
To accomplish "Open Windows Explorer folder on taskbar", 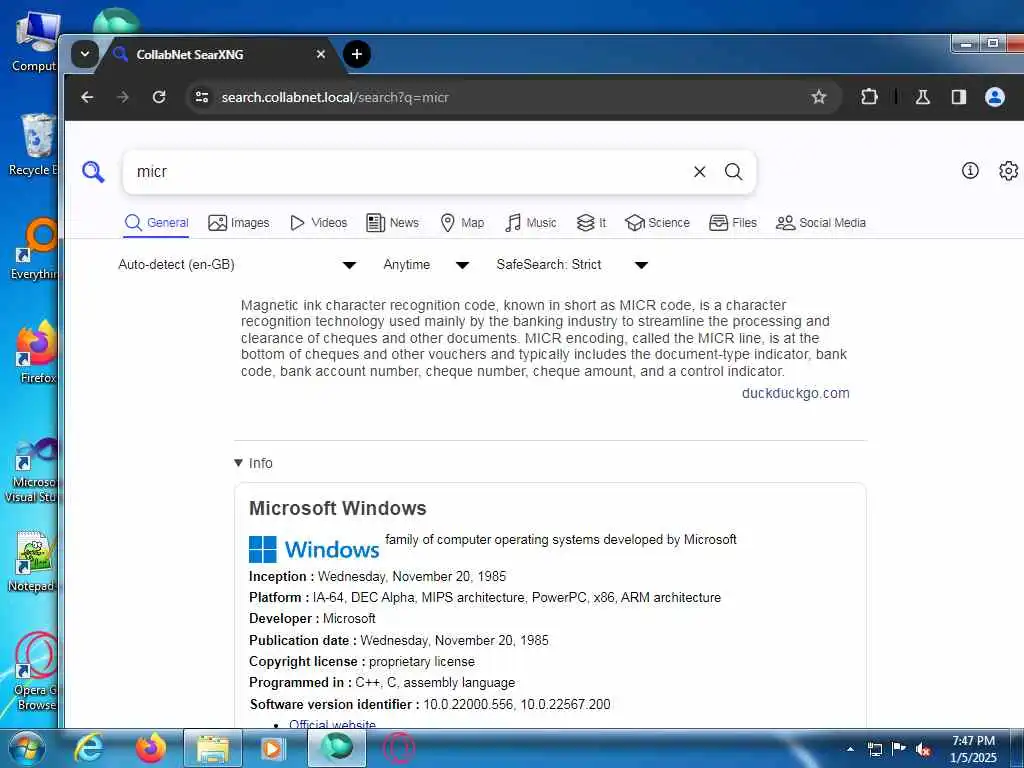I will pos(213,748).
